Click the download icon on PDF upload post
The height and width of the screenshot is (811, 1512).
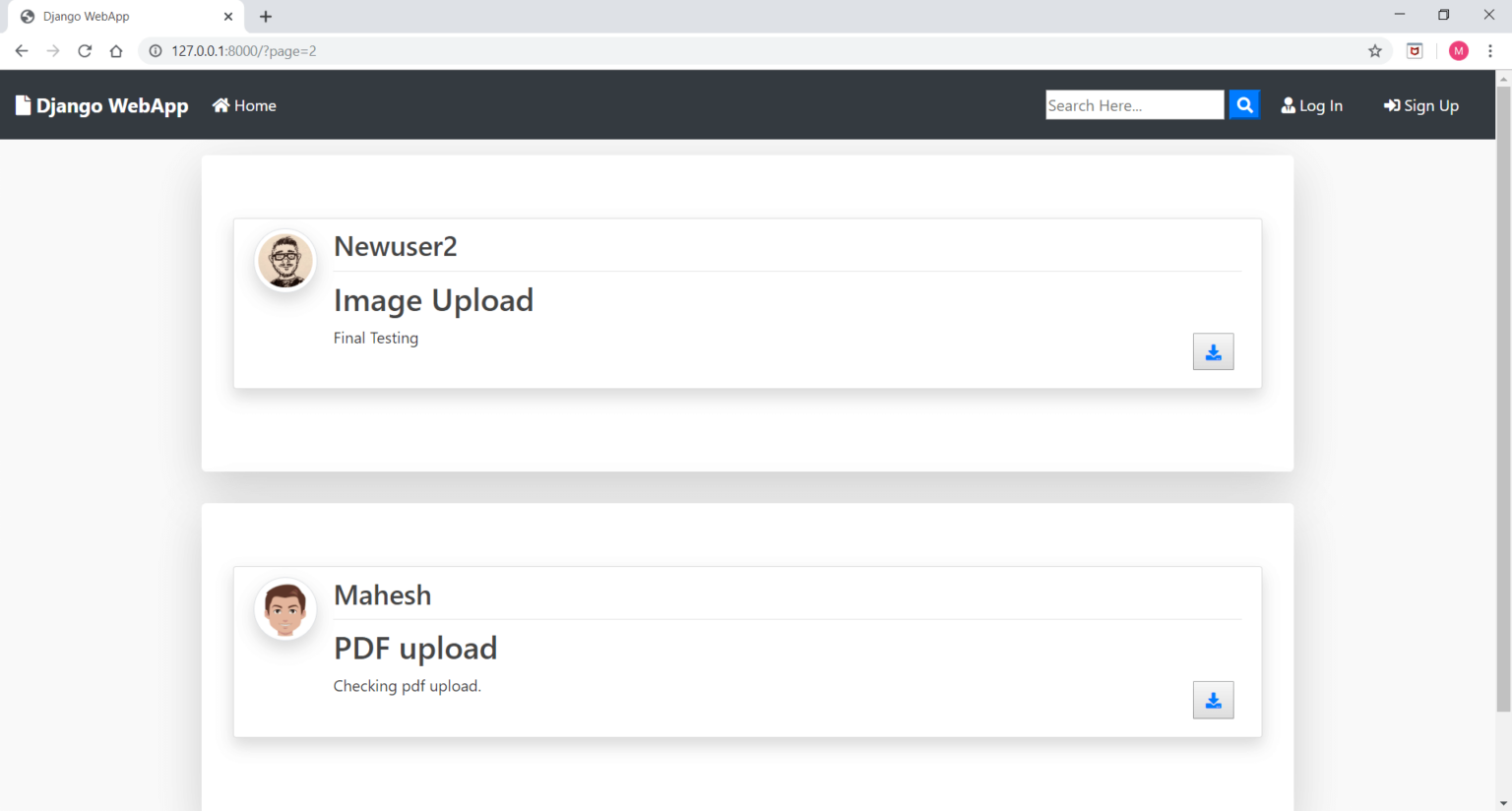coord(1213,700)
